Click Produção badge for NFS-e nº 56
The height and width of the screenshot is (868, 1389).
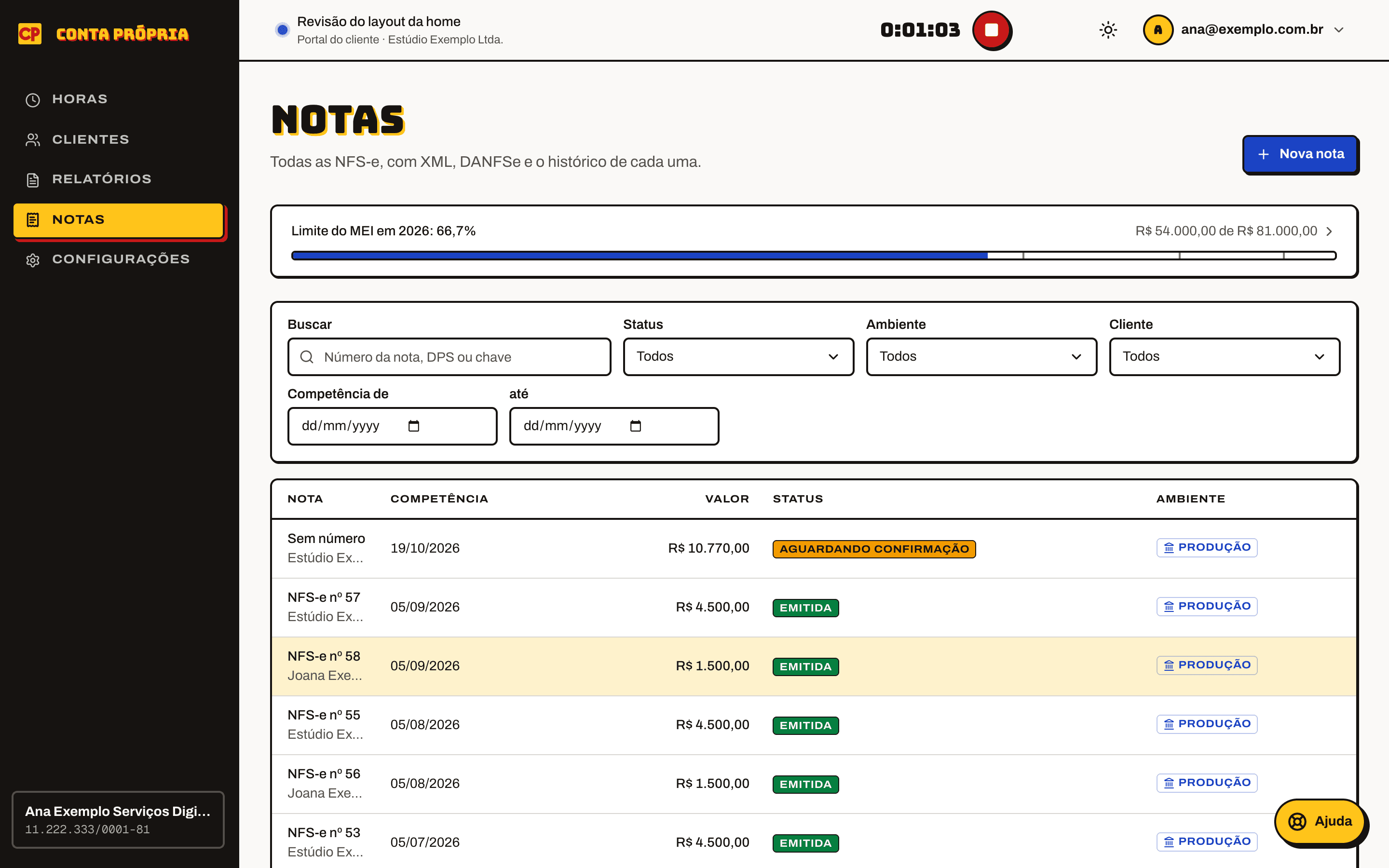[x=1207, y=783]
